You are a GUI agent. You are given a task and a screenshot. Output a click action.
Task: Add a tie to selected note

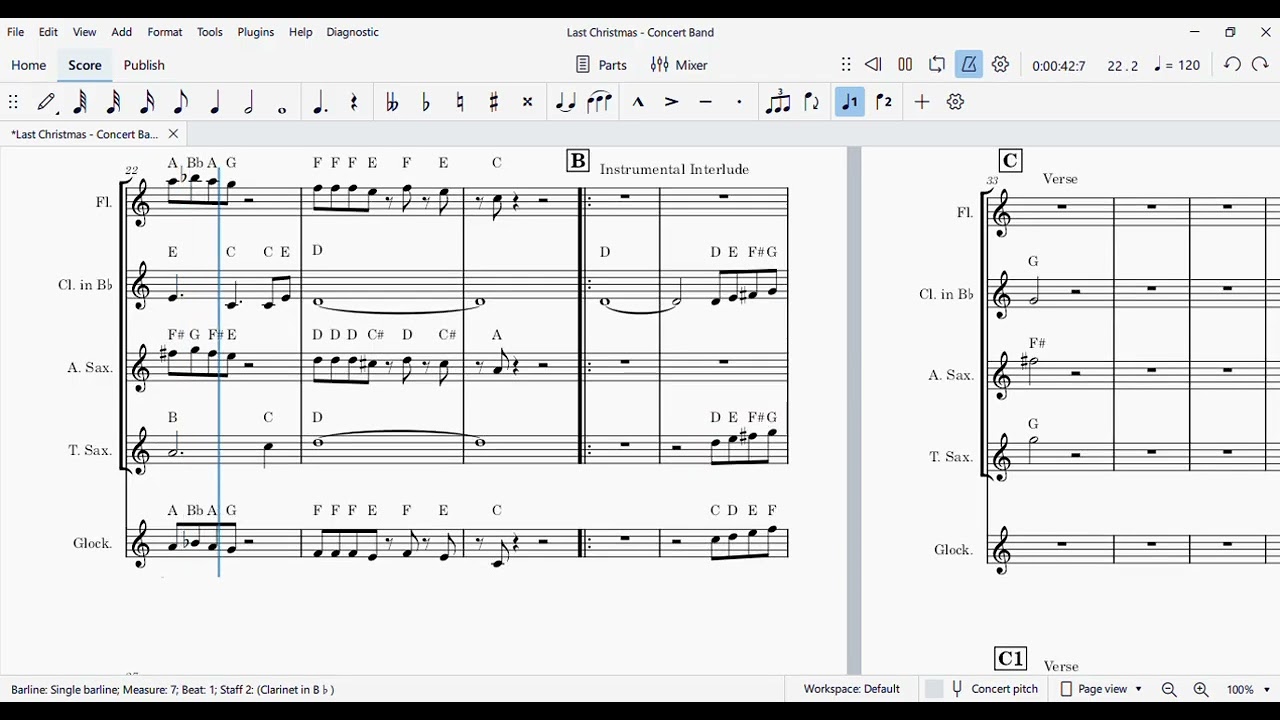(x=566, y=102)
